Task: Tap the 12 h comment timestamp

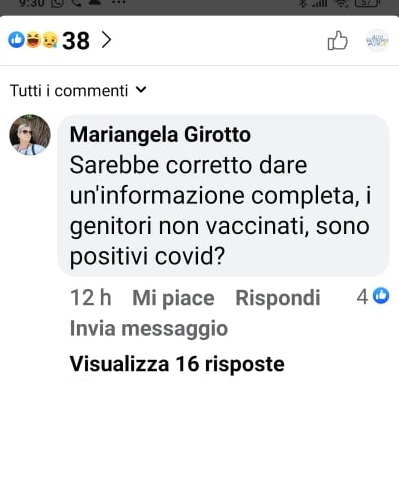Action: [91, 298]
